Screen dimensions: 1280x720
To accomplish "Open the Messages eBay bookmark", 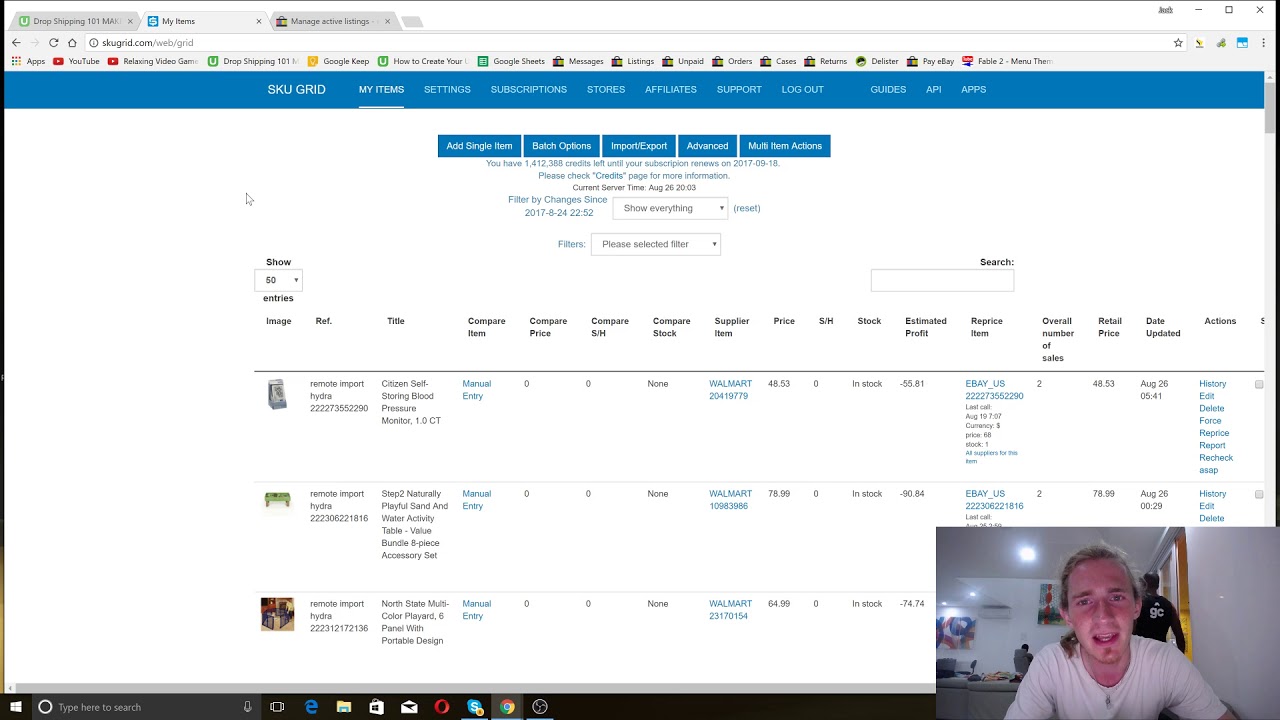I will pyautogui.click(x=578, y=61).
